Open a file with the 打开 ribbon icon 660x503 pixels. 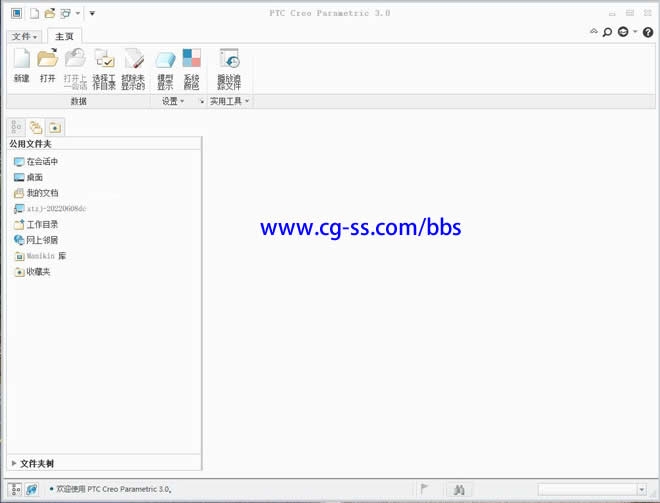pos(47,67)
